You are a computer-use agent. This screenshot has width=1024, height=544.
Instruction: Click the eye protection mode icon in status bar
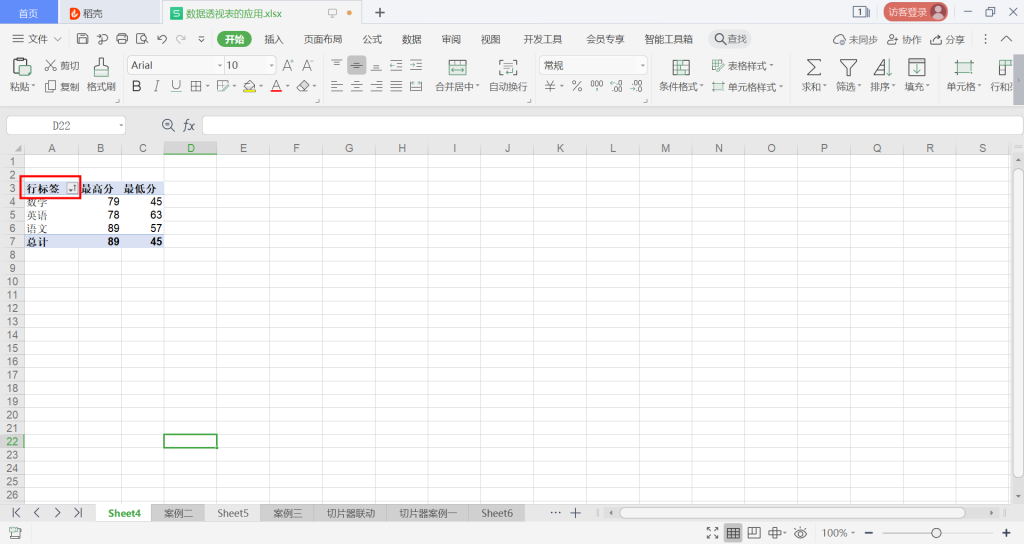[800, 533]
